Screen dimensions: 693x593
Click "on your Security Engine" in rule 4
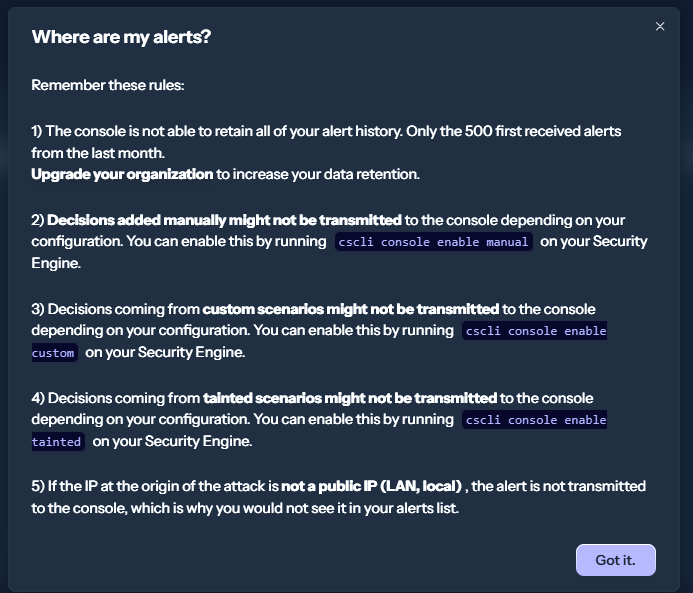click(171, 441)
